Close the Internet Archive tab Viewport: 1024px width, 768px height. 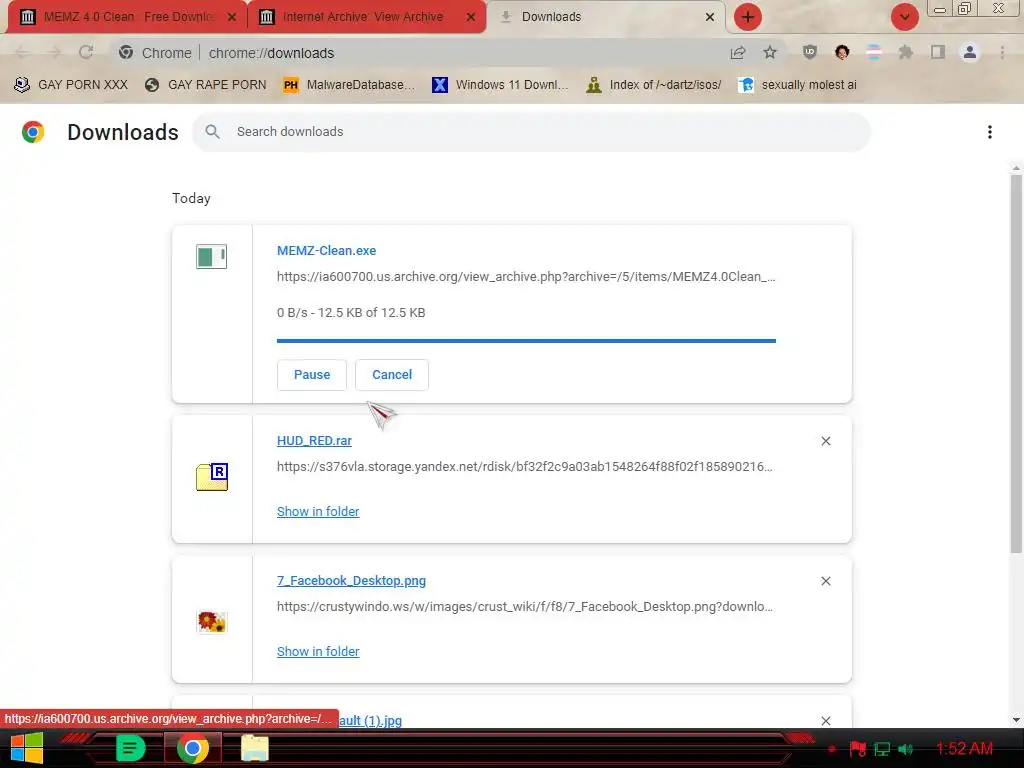click(x=471, y=18)
